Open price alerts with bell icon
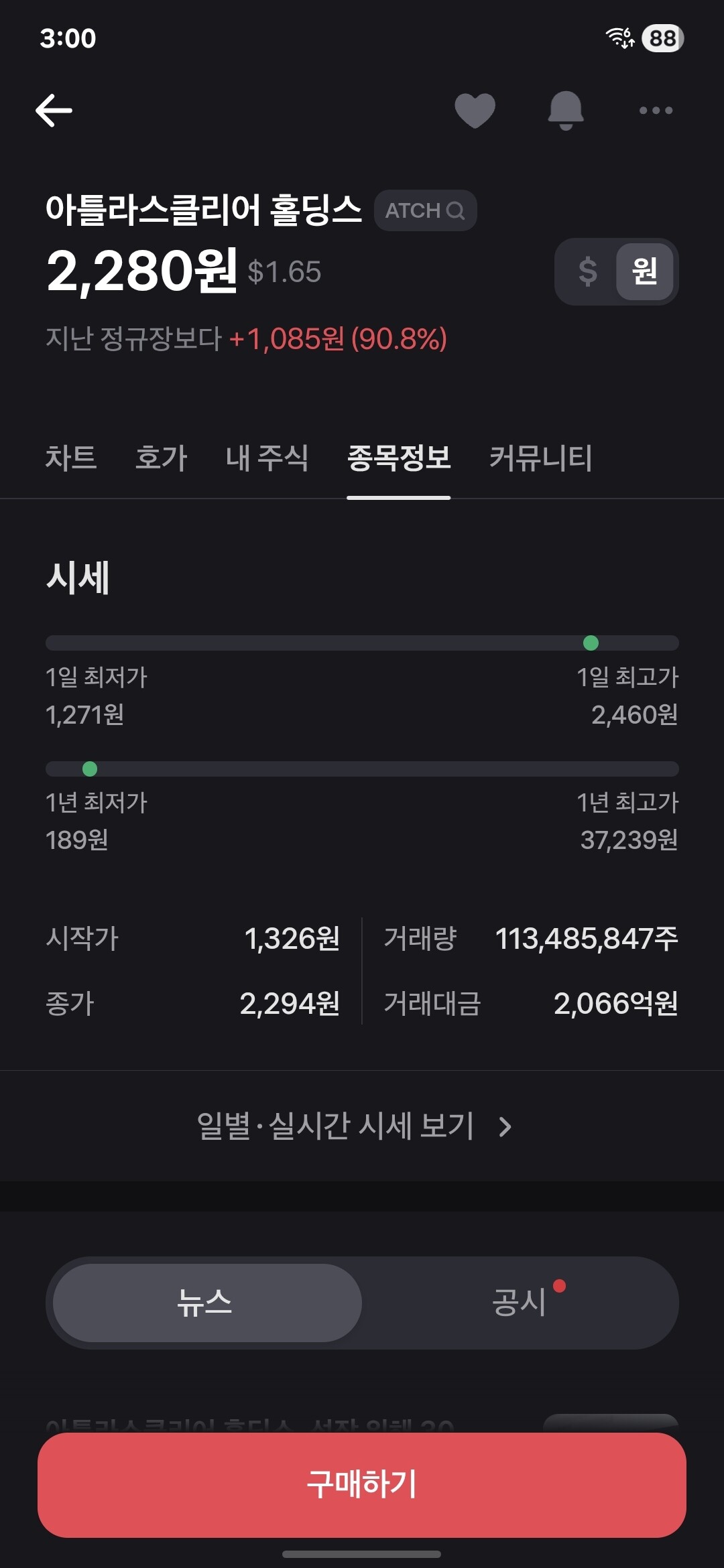The image size is (724, 1568). [566, 111]
